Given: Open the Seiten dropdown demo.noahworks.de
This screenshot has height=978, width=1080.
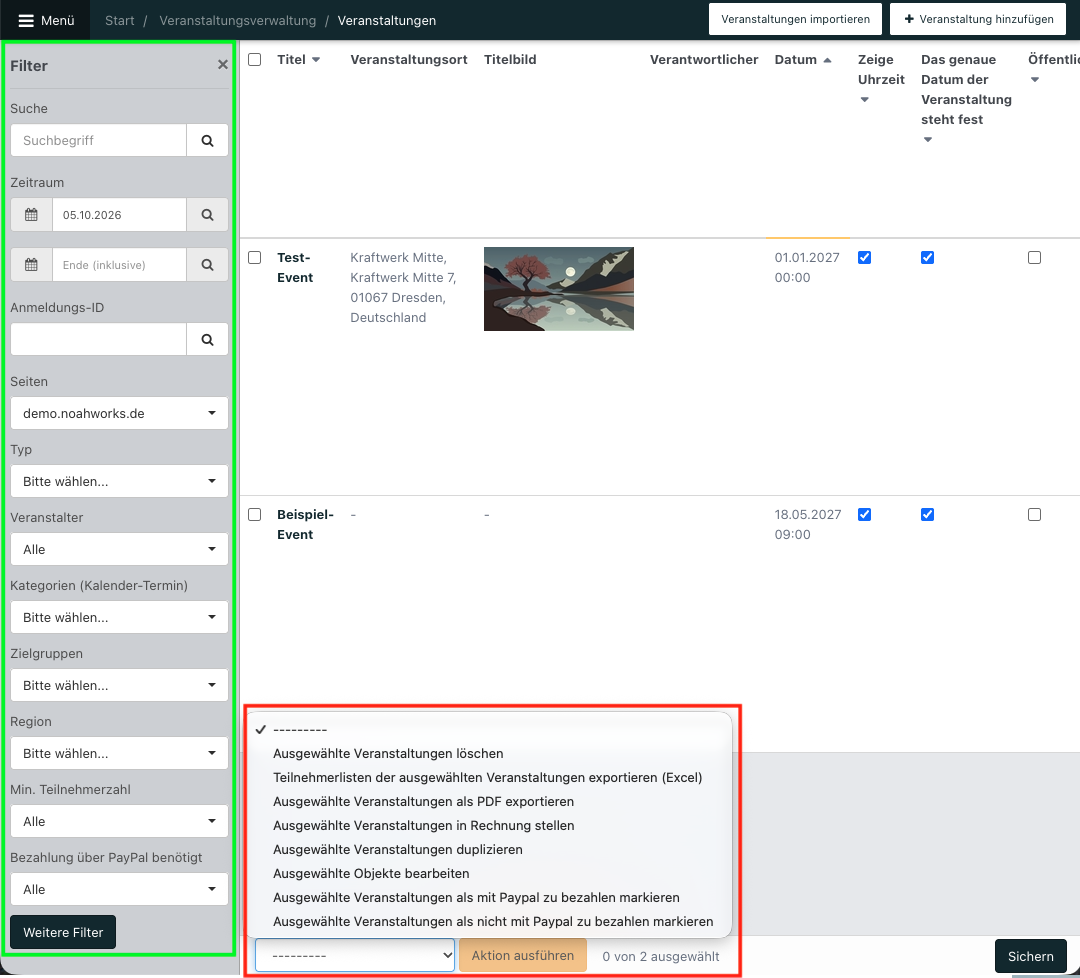Looking at the screenshot, I should tap(119, 413).
